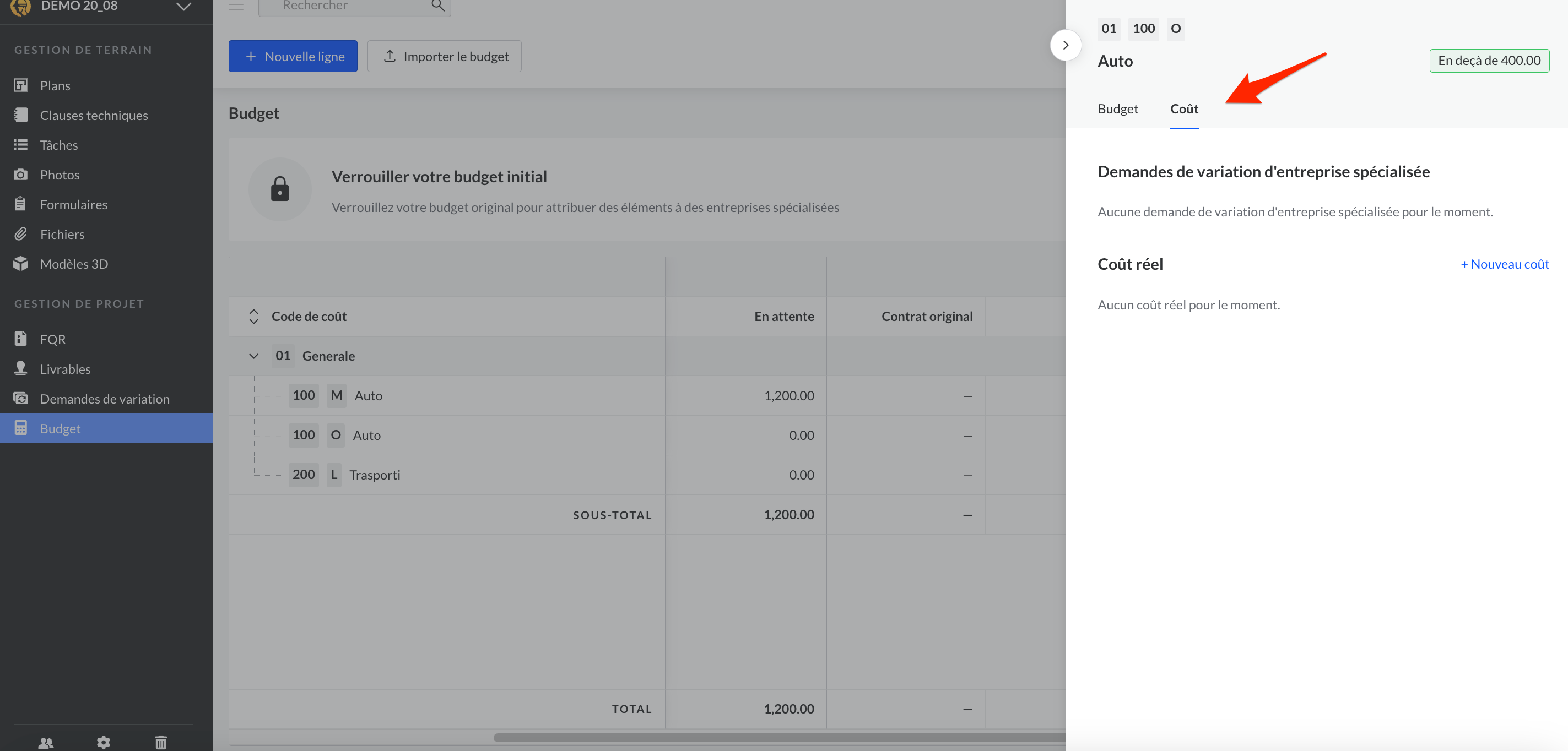This screenshot has height=751, width=1568.
Task: Open Fichiers paperclip item
Action: 62,234
